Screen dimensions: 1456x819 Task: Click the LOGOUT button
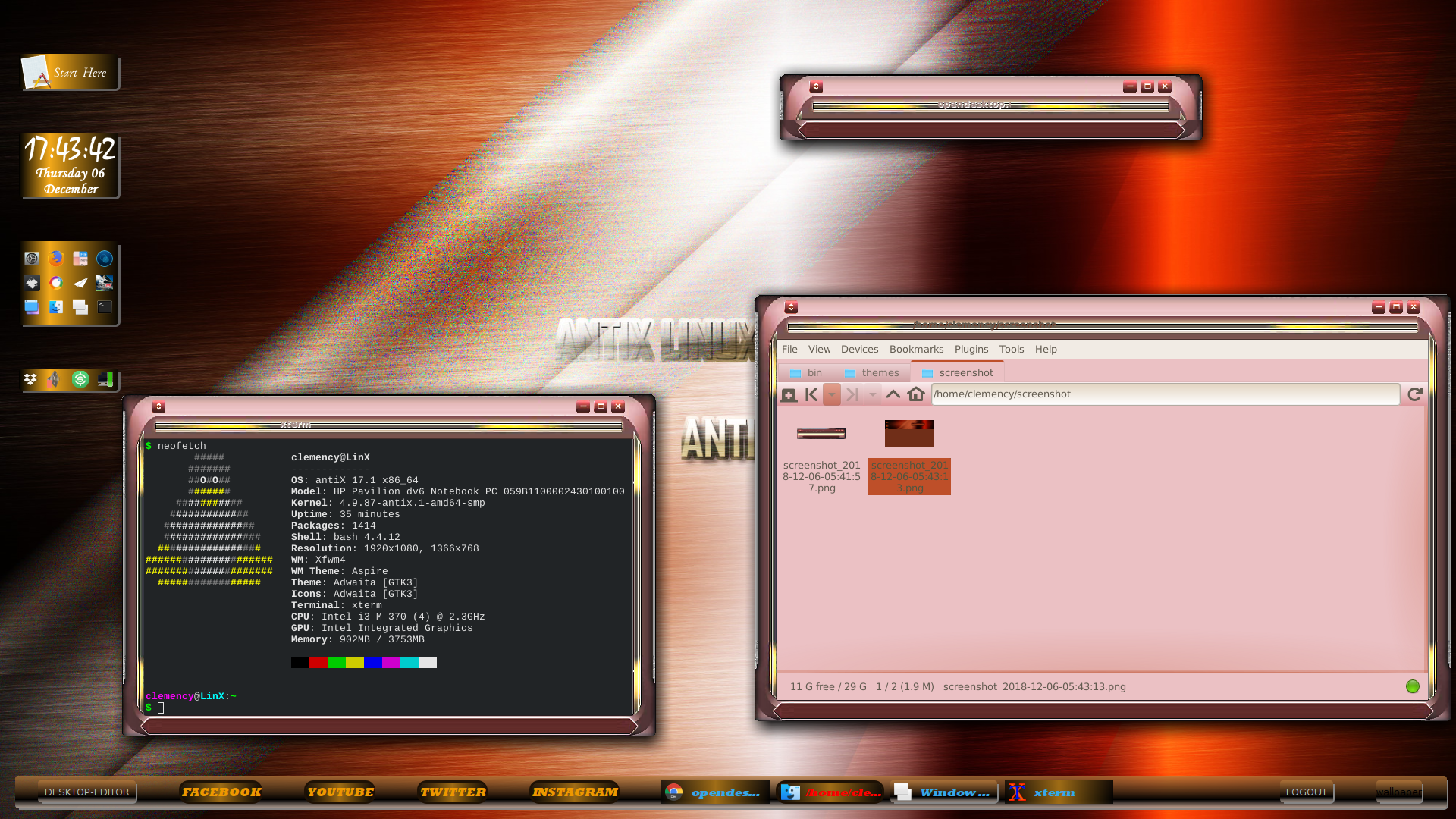1307,792
